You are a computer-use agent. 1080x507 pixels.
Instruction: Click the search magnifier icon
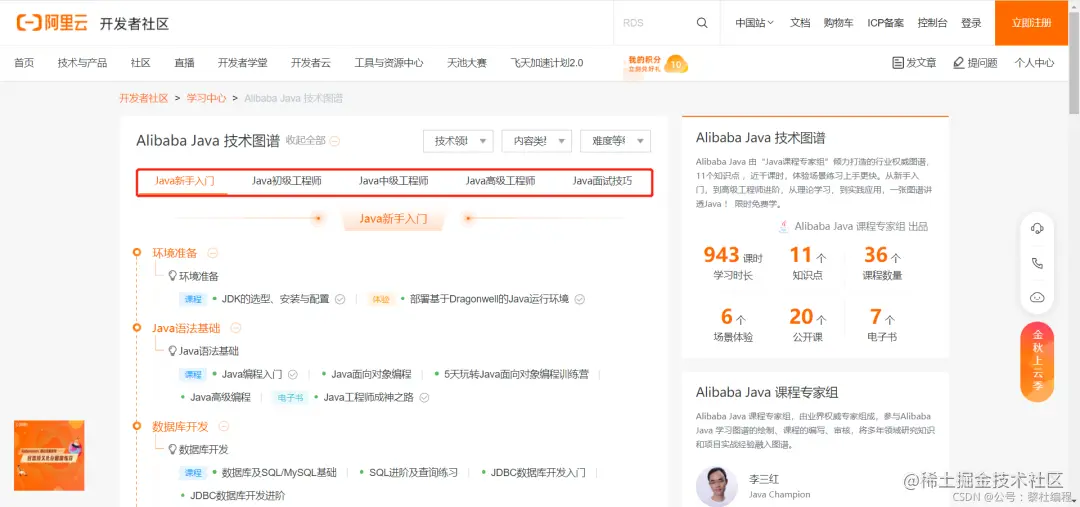[702, 23]
